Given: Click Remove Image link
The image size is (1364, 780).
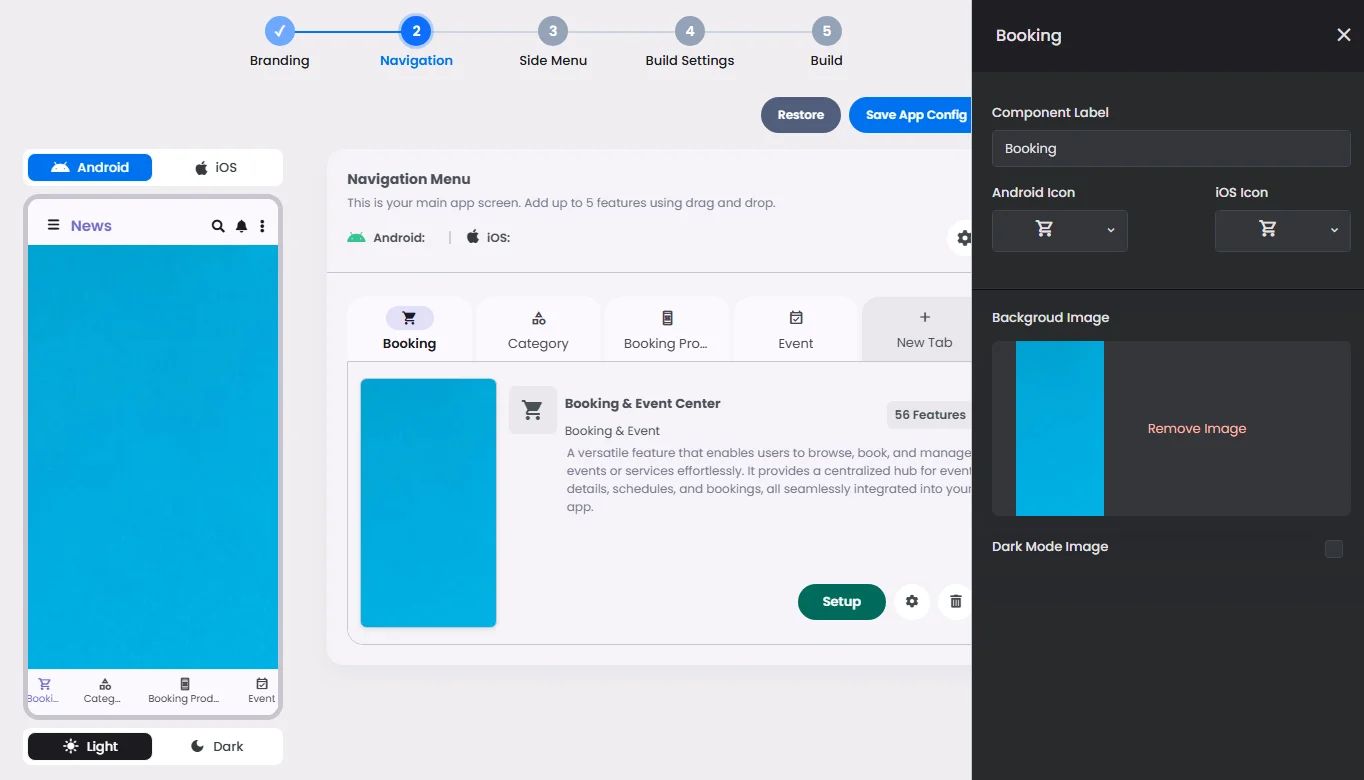Looking at the screenshot, I should pyautogui.click(x=1197, y=428).
